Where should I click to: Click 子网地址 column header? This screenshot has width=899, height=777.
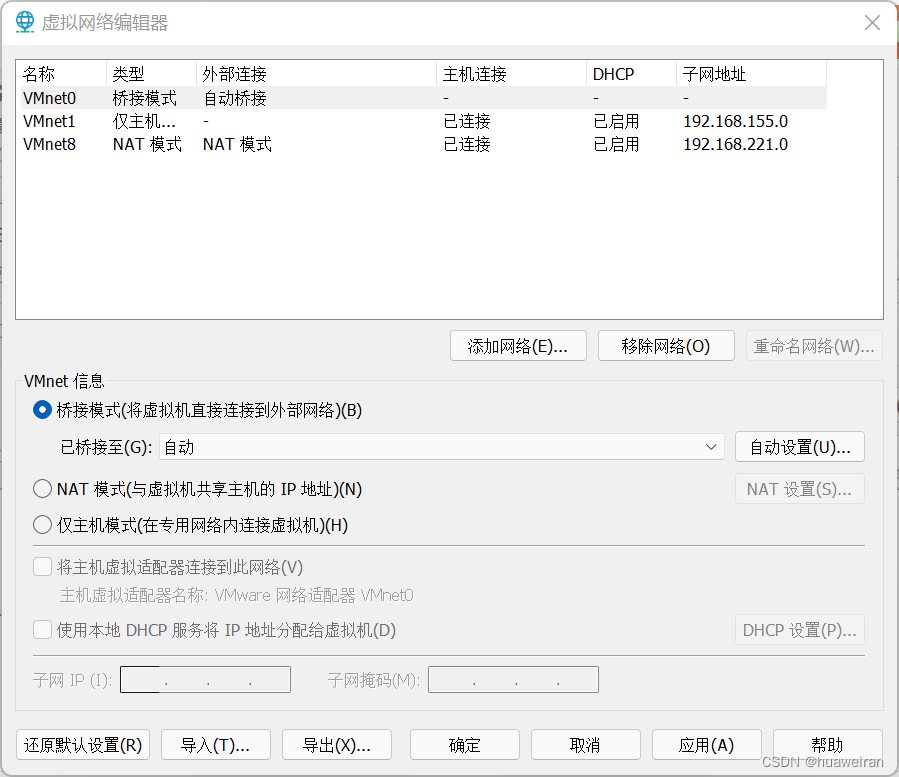(751, 74)
